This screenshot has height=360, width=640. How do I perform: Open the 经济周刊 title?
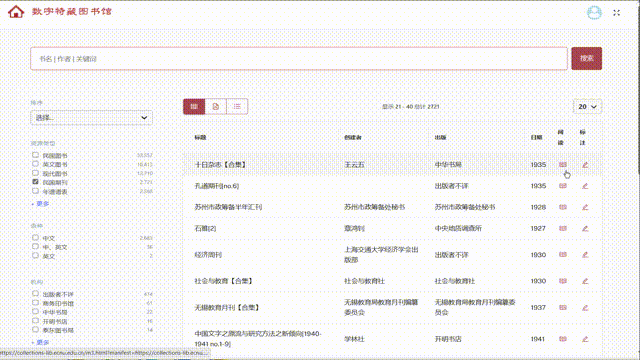208,255
